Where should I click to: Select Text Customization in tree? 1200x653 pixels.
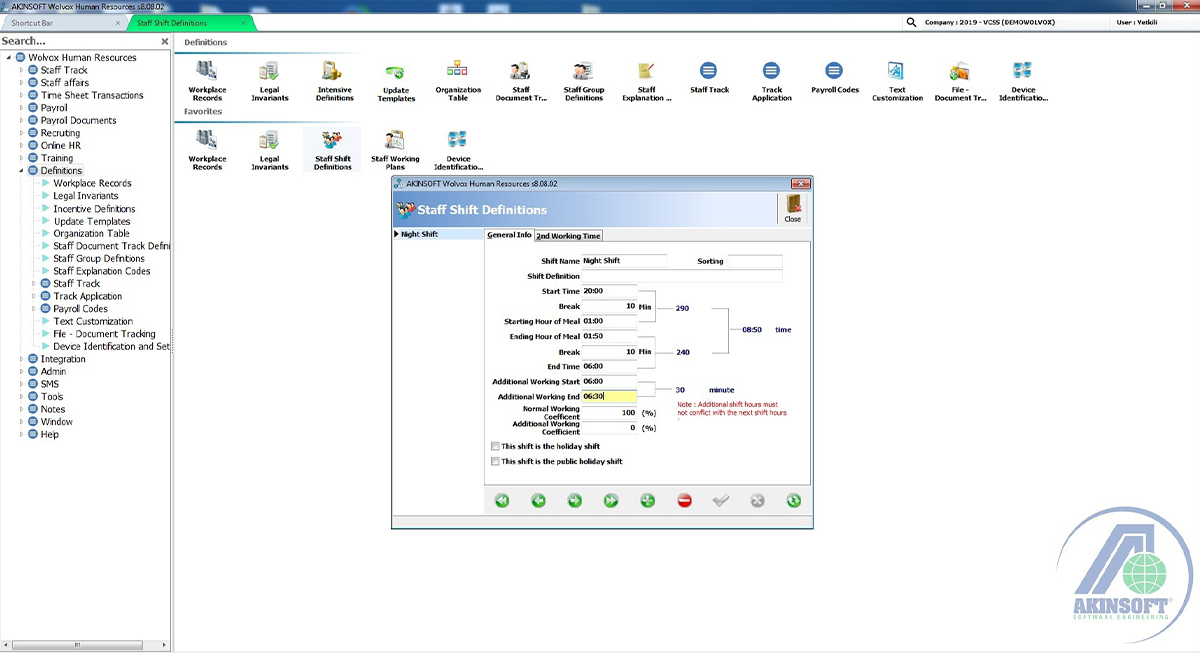coord(93,321)
